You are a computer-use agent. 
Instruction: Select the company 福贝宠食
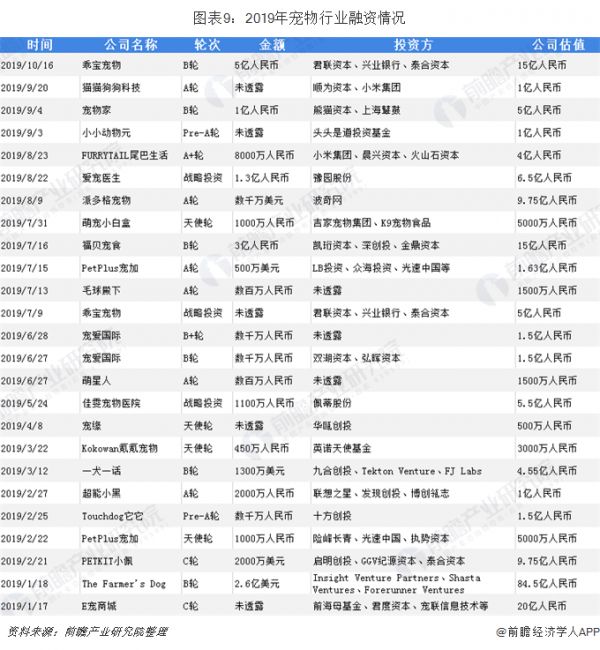101,245
